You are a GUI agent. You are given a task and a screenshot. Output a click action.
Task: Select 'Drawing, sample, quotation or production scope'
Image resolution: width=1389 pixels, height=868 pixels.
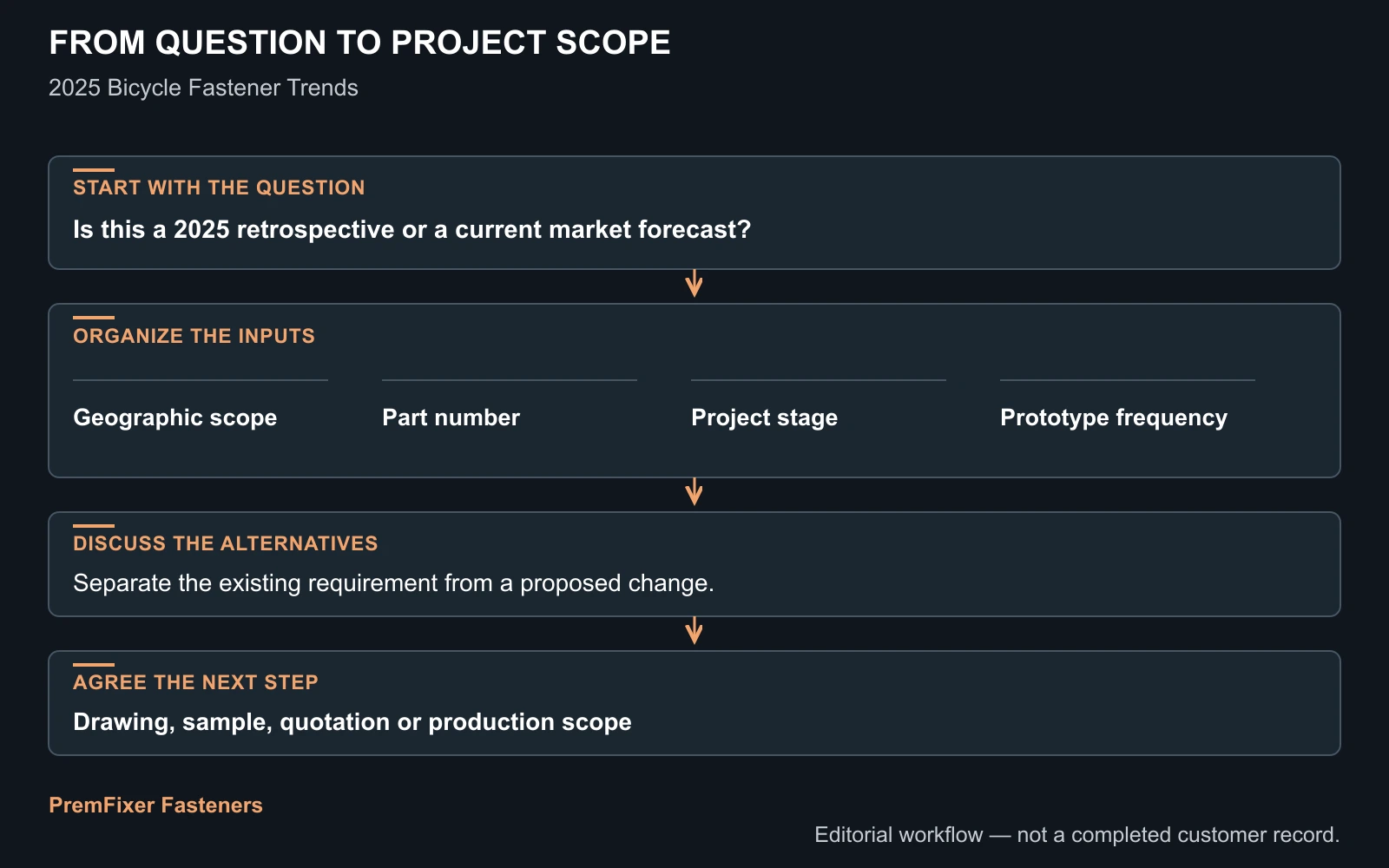click(352, 722)
